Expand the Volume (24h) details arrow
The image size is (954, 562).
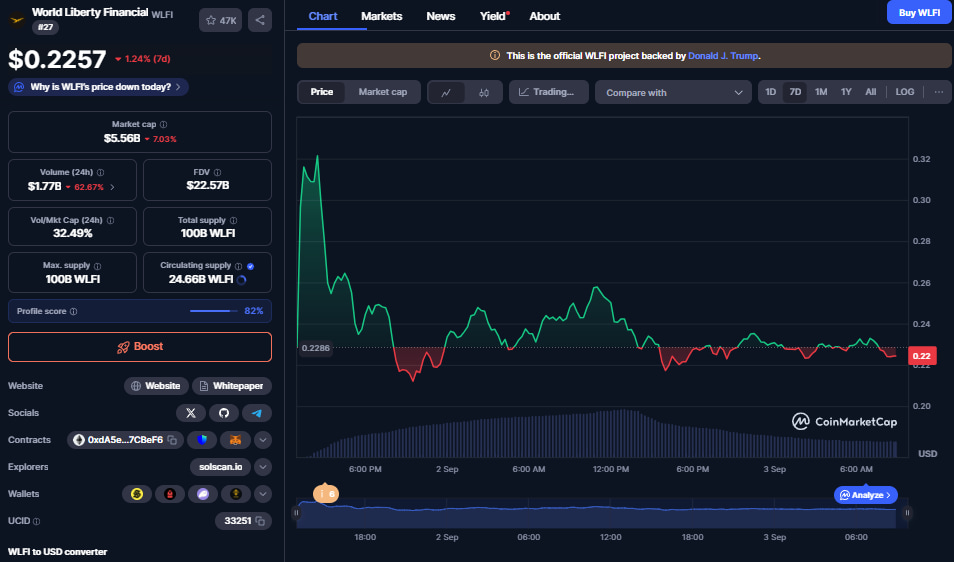(x=112, y=187)
